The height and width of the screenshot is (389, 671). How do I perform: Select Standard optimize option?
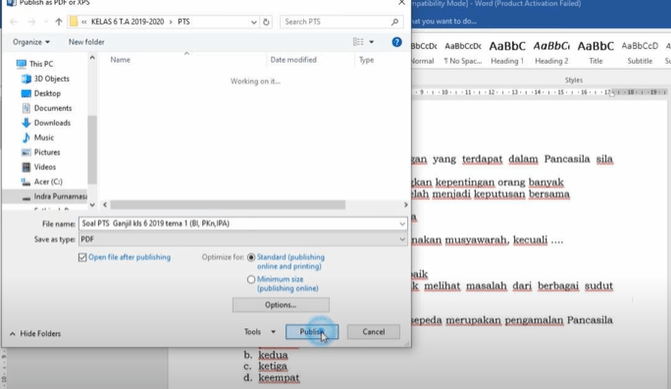pos(251,257)
